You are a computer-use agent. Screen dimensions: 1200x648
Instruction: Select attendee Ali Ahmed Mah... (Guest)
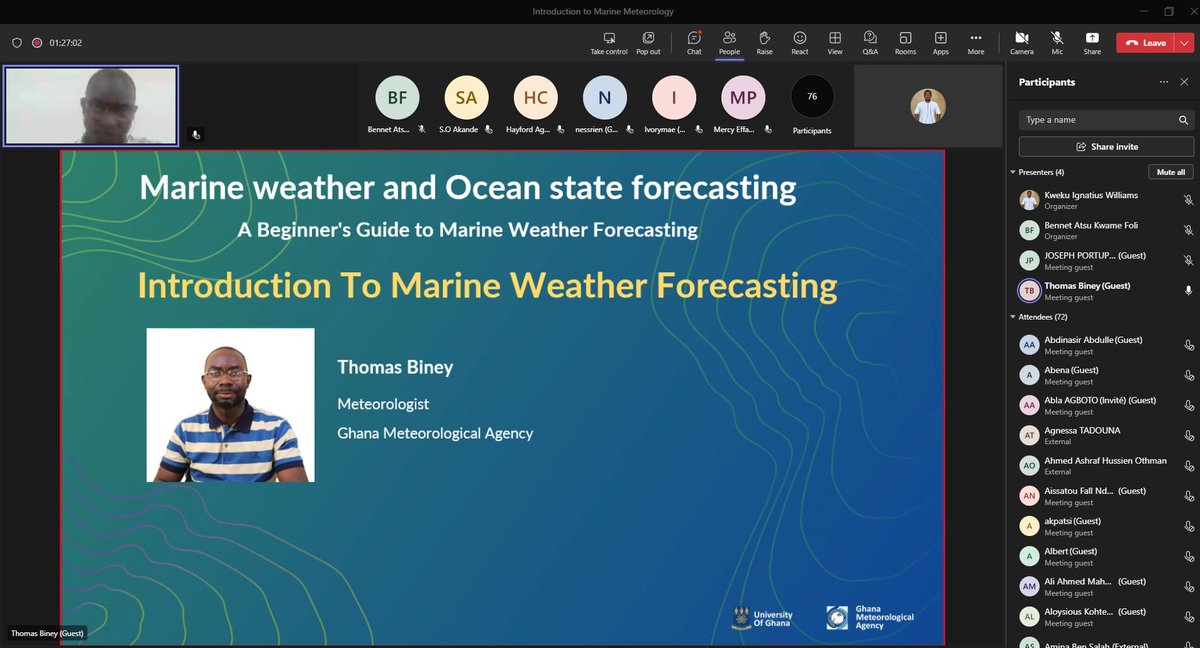pyautogui.click(x=1106, y=586)
